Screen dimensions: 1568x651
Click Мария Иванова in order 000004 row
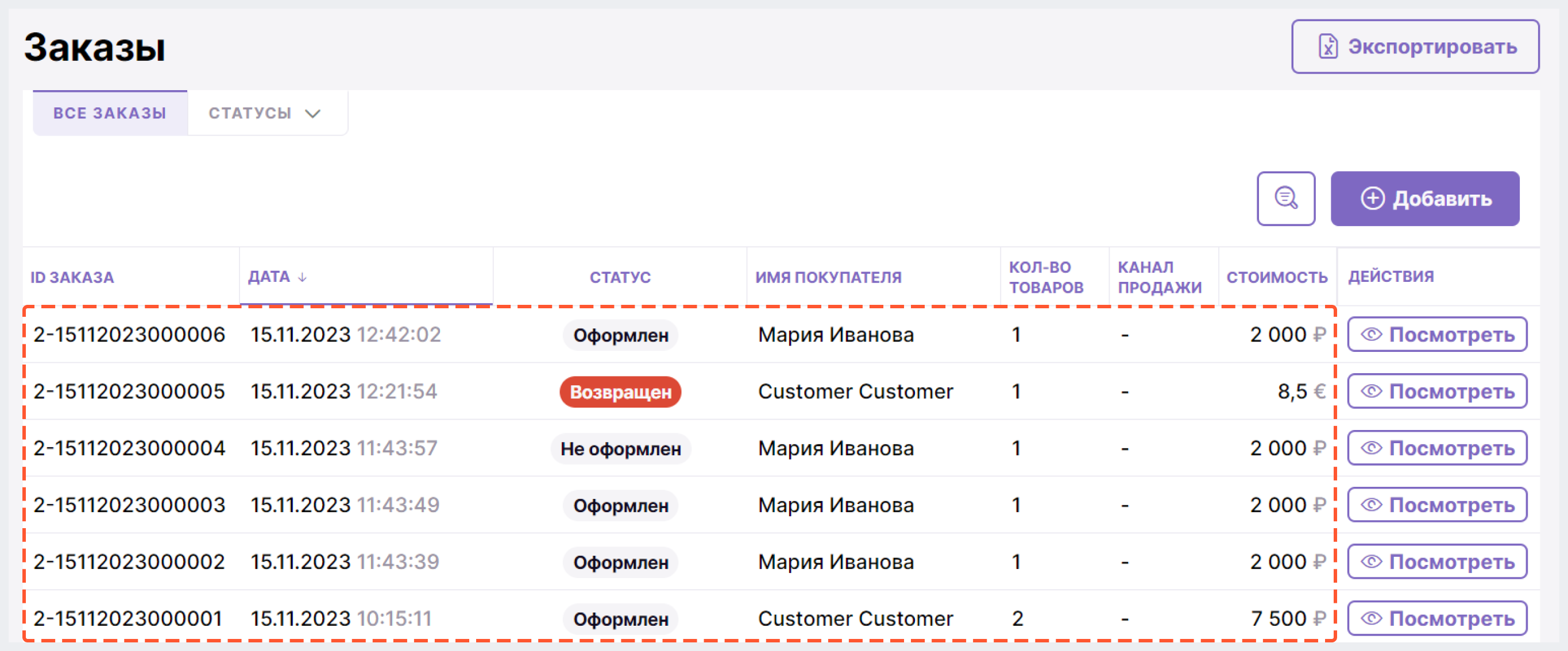836,448
